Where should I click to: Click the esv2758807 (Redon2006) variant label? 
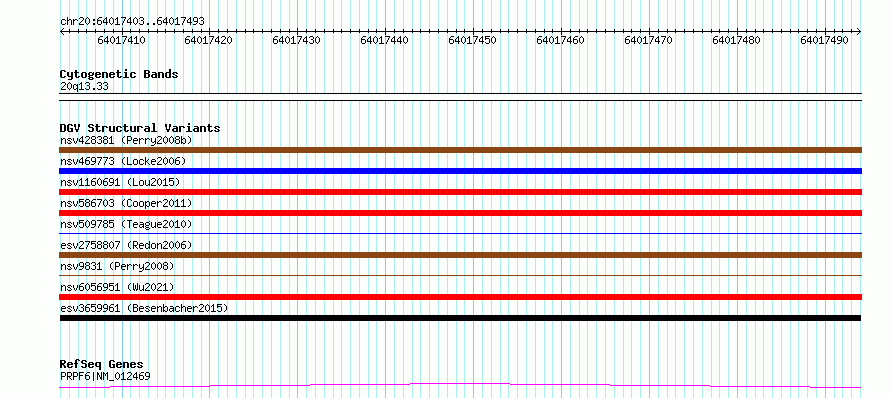pyautogui.click(x=126, y=245)
